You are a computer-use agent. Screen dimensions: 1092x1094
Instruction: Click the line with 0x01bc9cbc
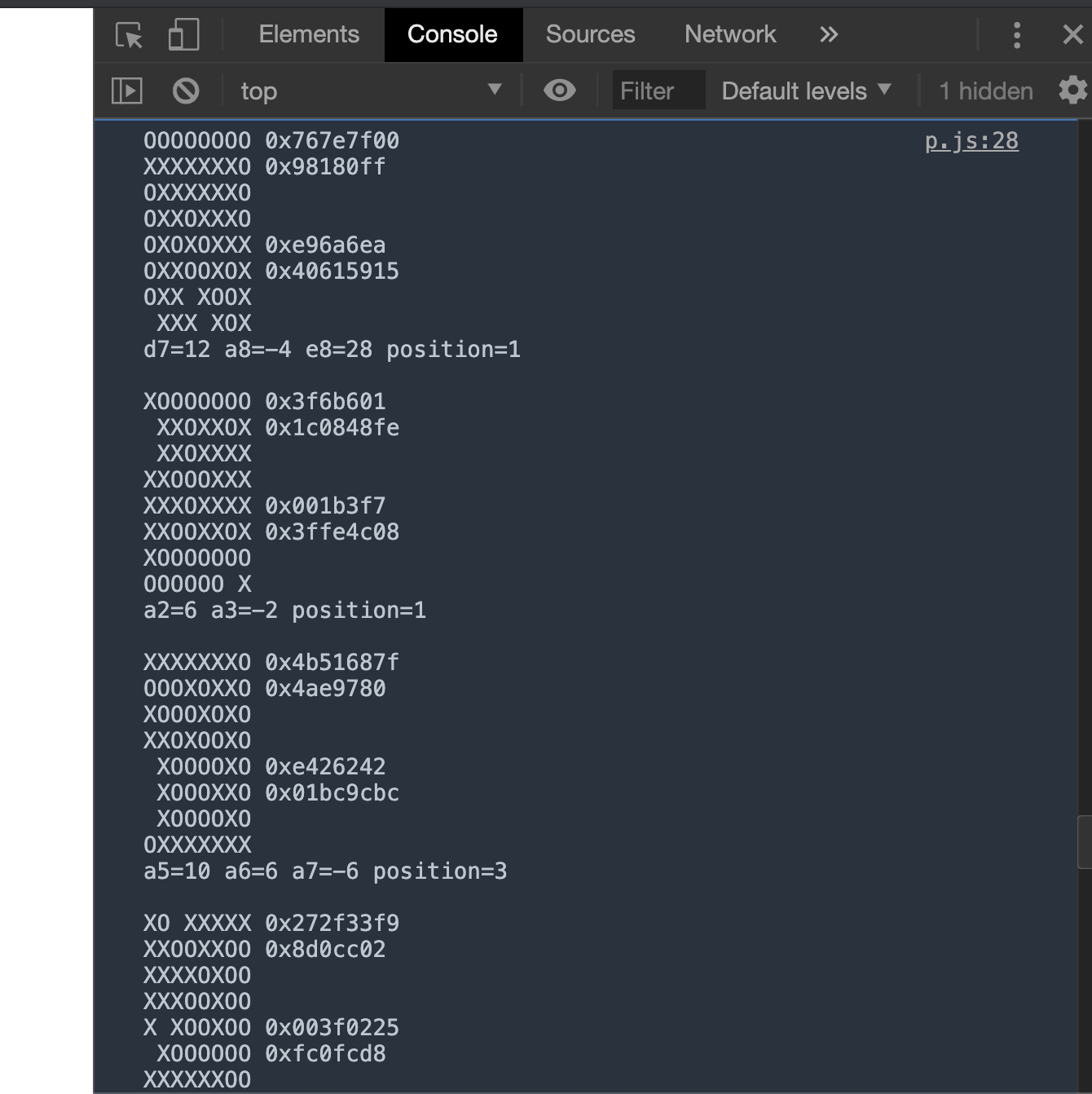click(x=278, y=793)
